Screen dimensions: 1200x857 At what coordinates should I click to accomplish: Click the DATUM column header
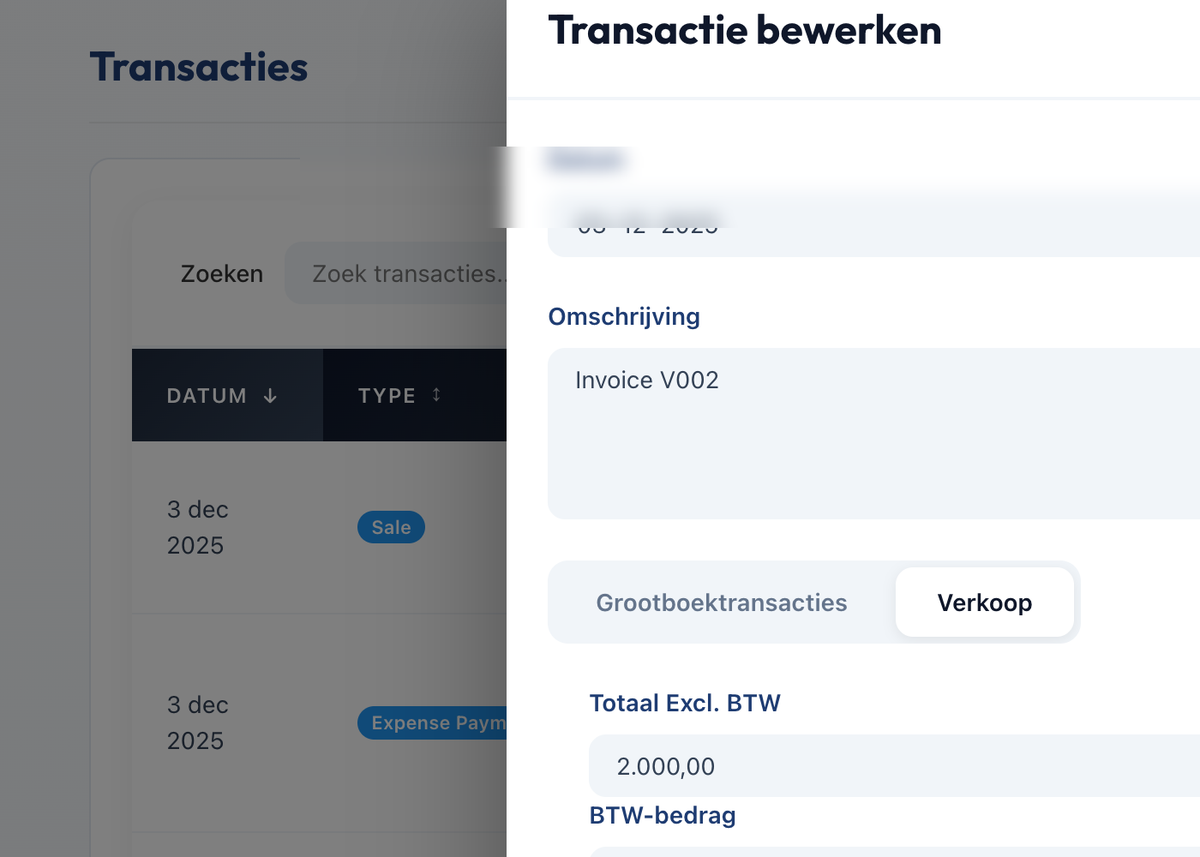pos(207,396)
